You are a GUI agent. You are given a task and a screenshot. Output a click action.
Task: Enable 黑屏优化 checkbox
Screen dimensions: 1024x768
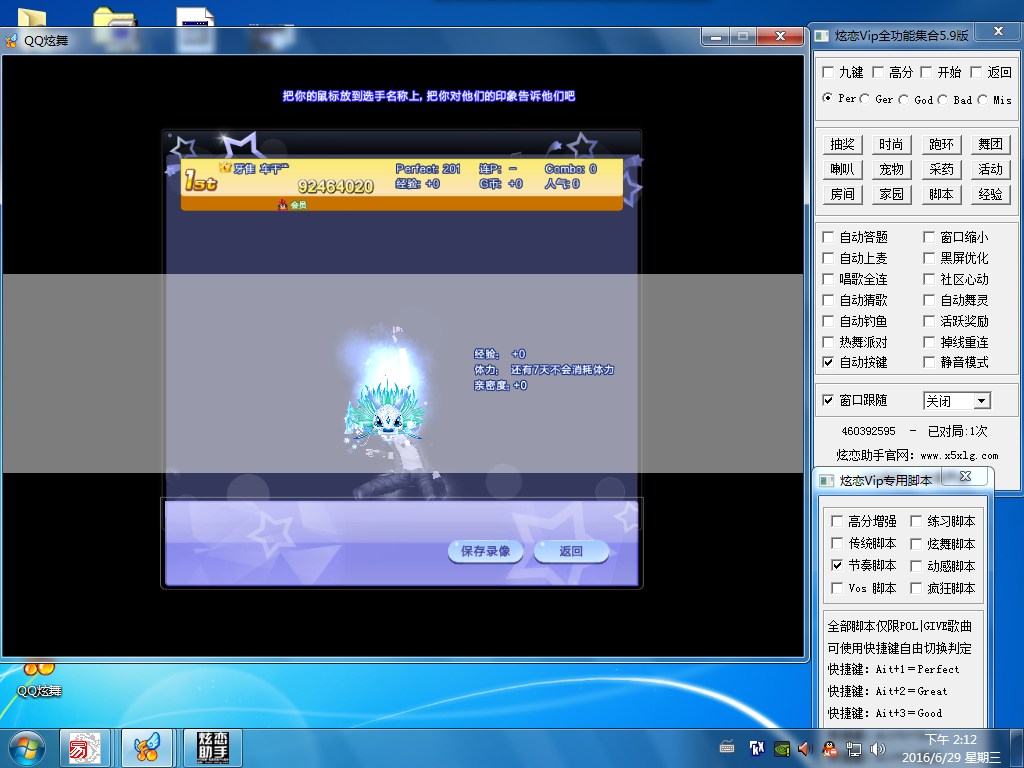[929, 258]
